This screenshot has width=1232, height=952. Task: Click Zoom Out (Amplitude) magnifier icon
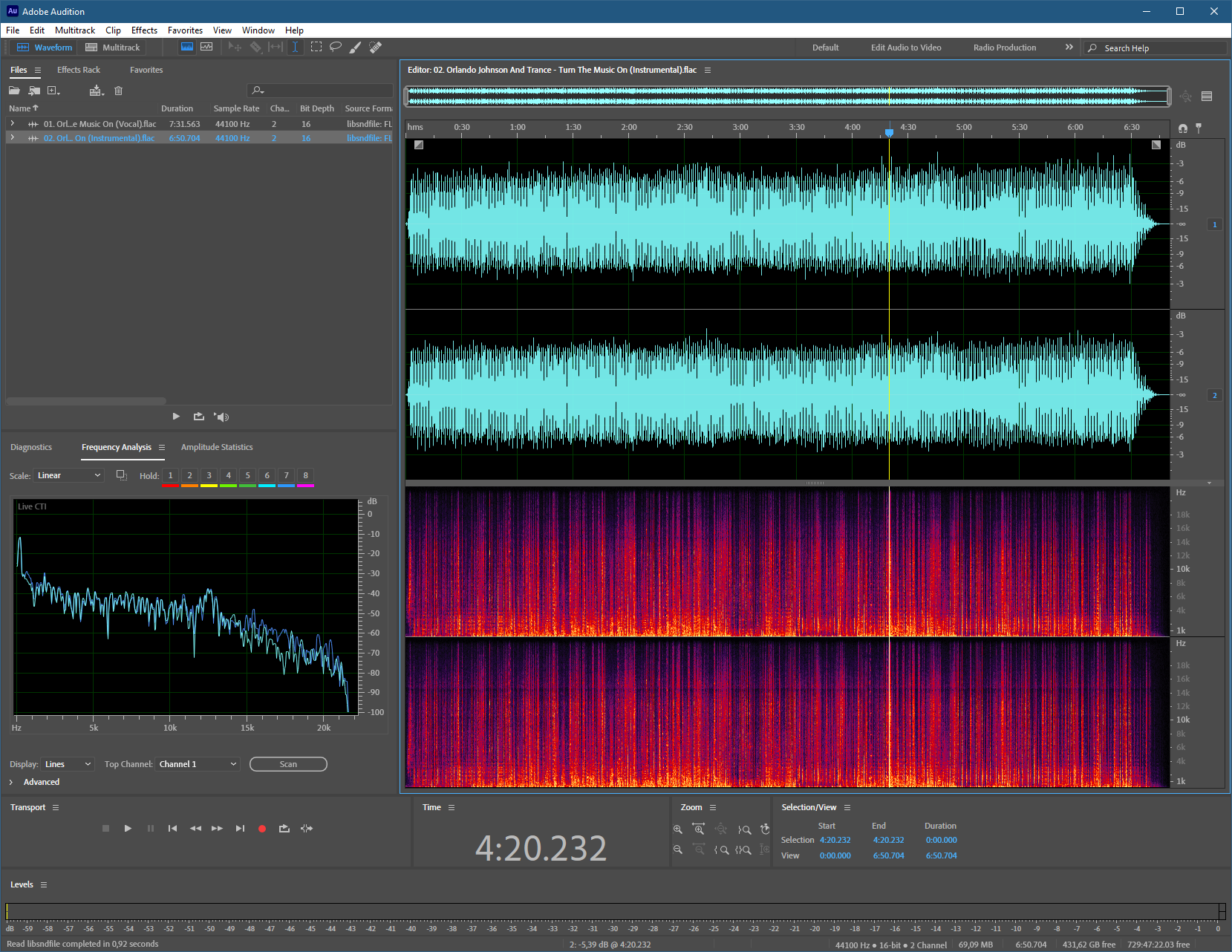point(677,850)
